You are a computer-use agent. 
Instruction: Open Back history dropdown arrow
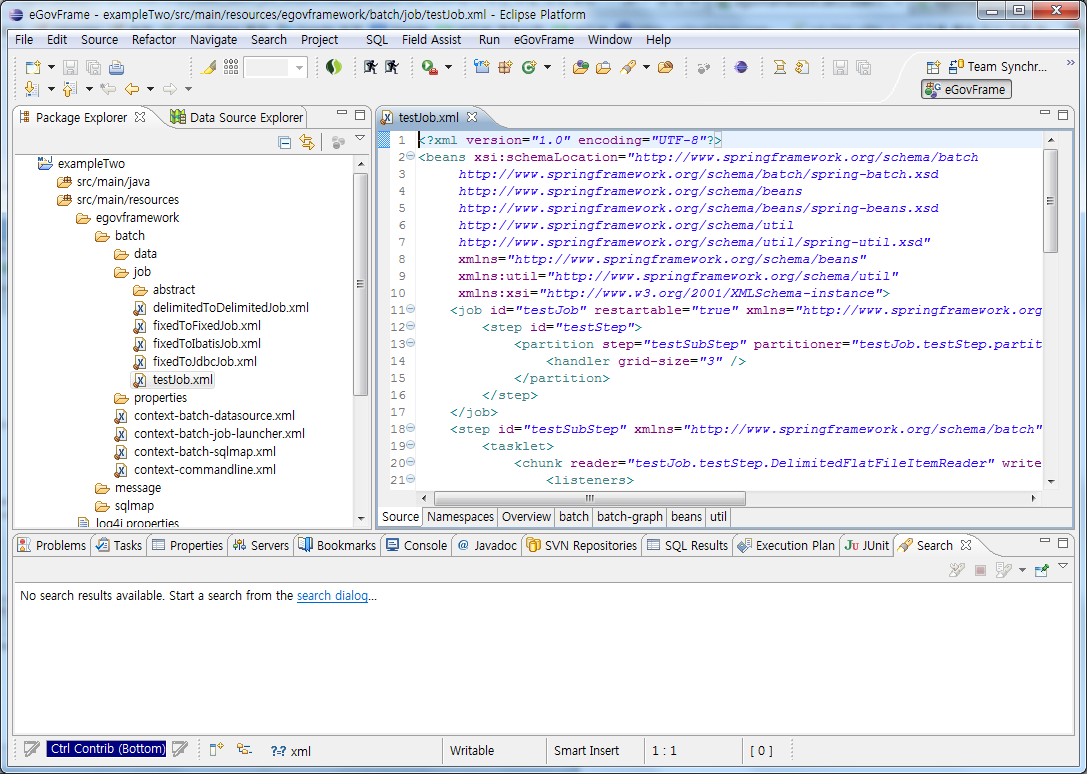[150, 89]
